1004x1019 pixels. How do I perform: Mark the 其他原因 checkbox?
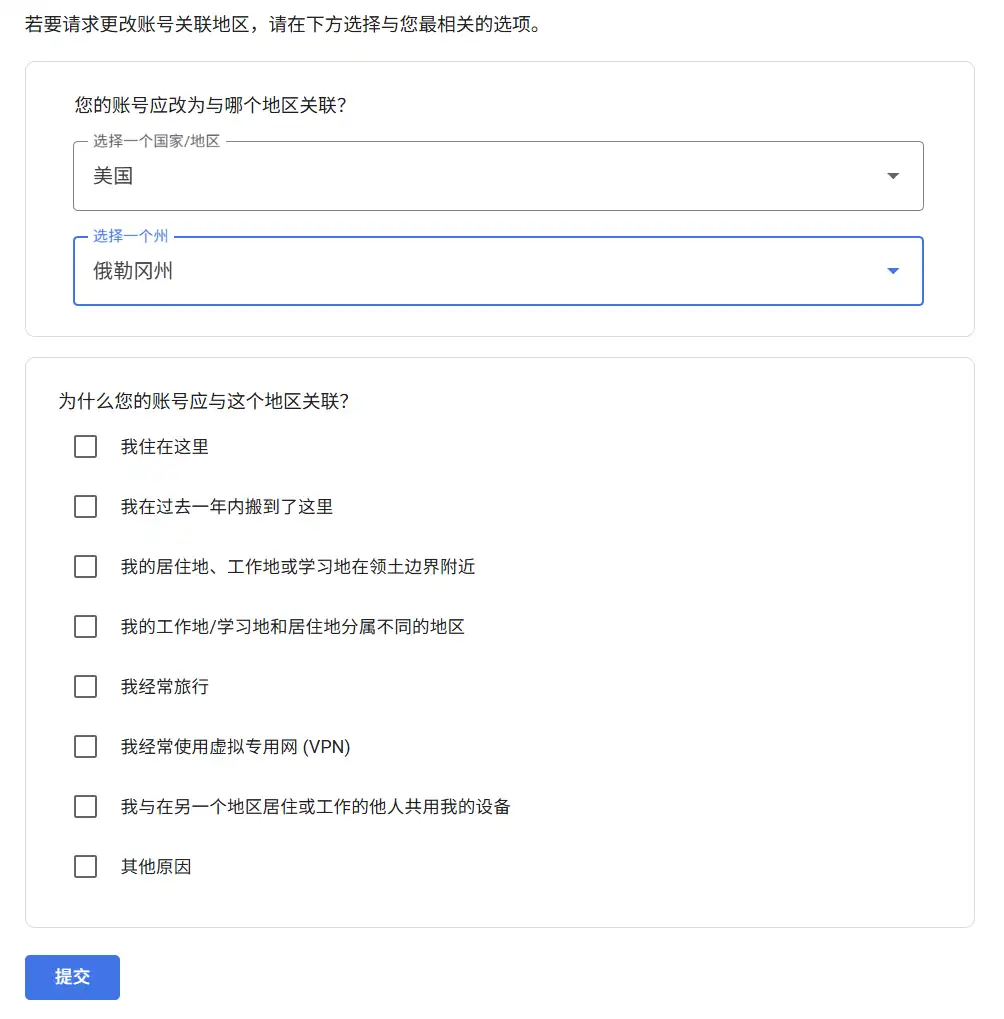[x=86, y=867]
